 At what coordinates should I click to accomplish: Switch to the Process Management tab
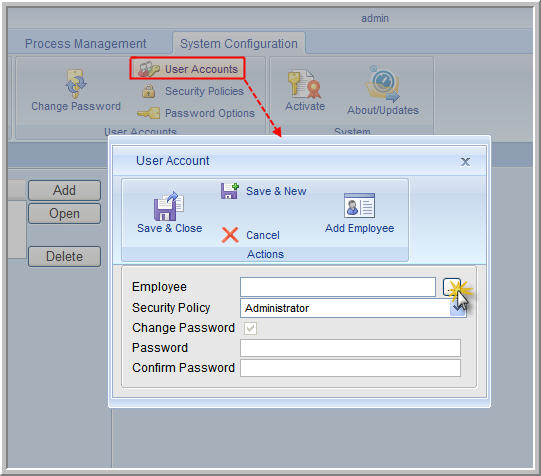pyautogui.click(x=86, y=44)
